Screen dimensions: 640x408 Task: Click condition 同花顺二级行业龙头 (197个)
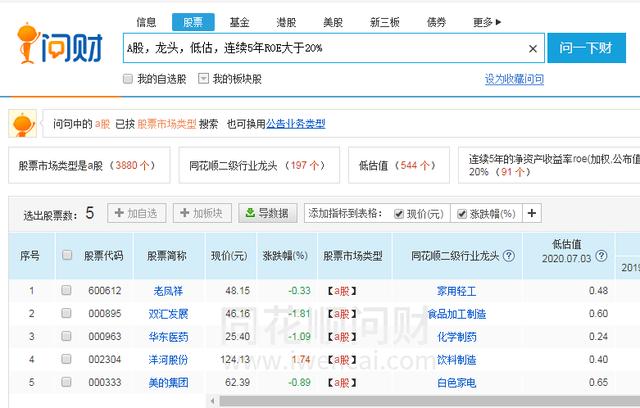(x=259, y=165)
